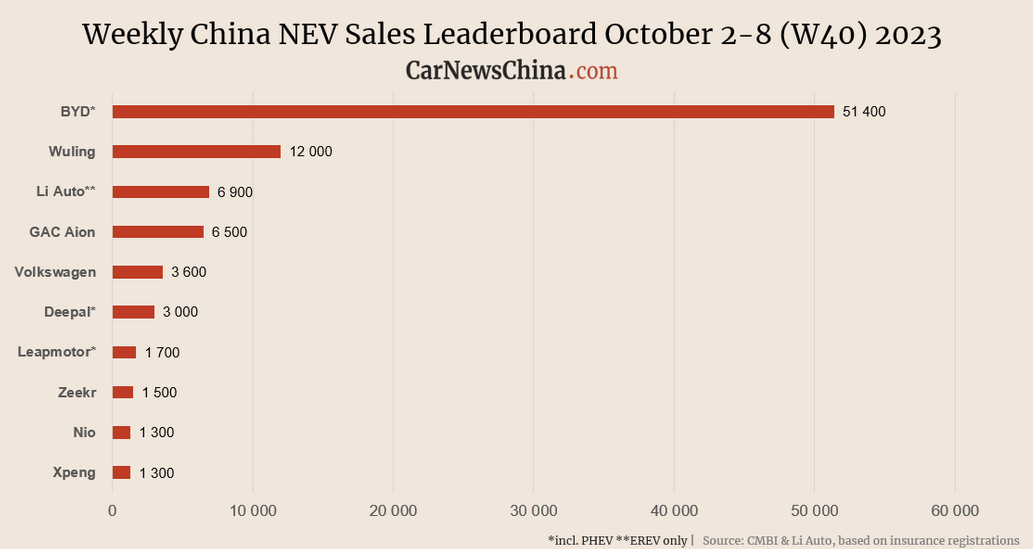Select the Zeekr brand label
1033x549 pixels.
[77, 392]
